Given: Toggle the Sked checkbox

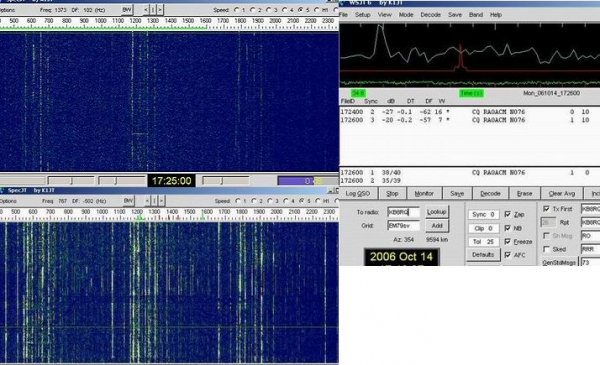Looking at the screenshot, I should tap(546, 249).
